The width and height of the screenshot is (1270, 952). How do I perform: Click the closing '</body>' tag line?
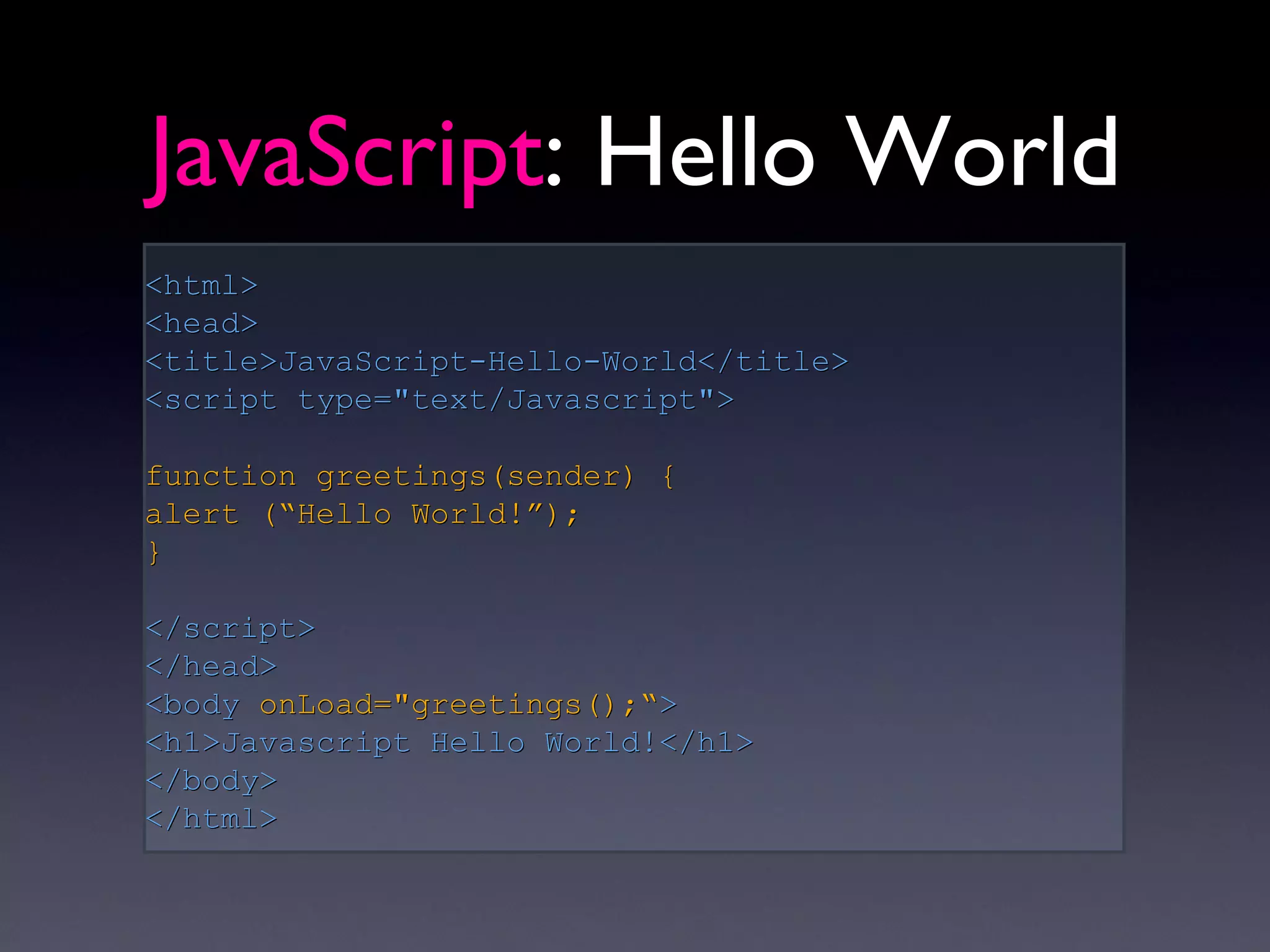(x=211, y=782)
